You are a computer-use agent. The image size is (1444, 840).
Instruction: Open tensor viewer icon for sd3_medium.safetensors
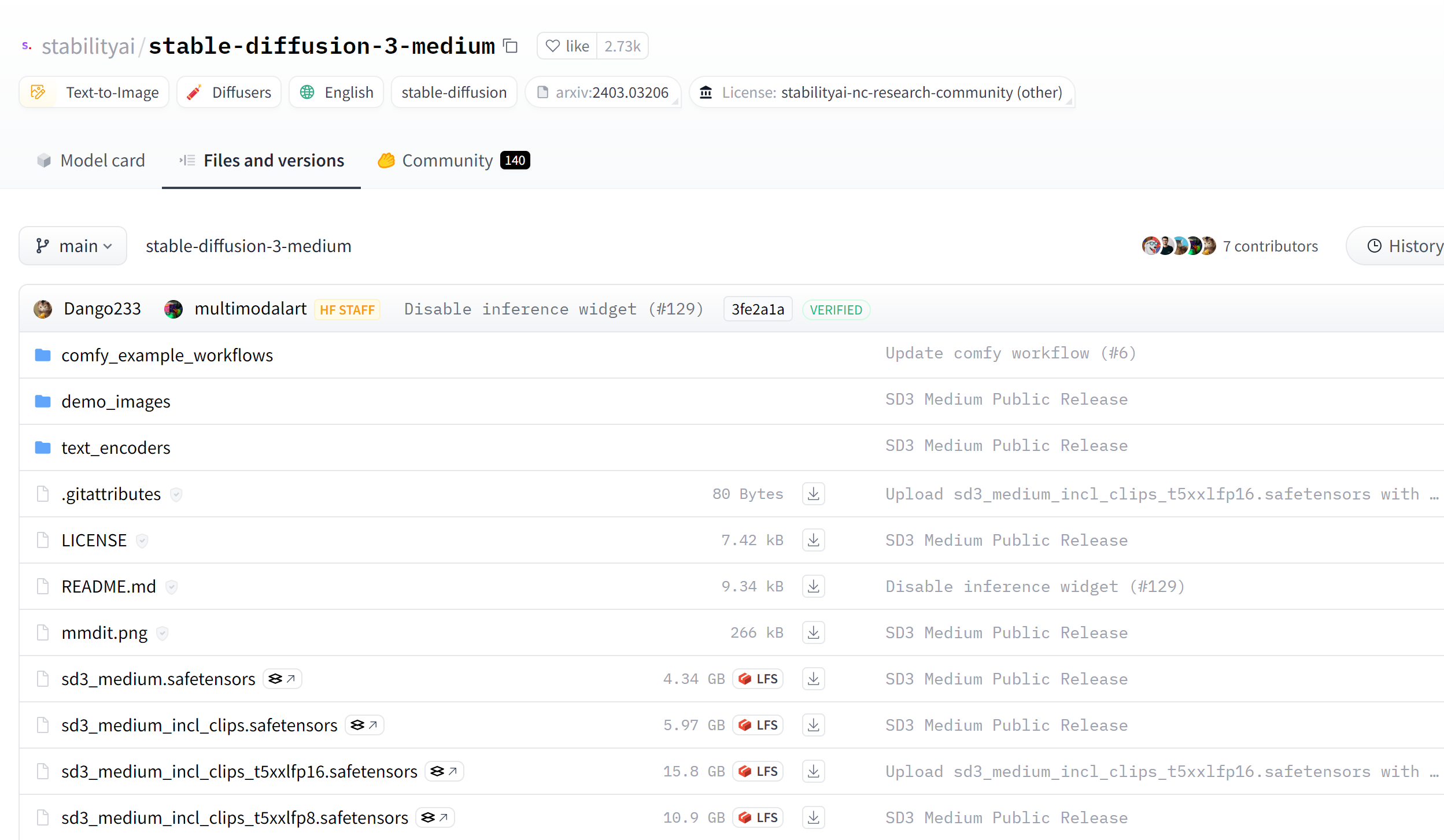(x=282, y=679)
